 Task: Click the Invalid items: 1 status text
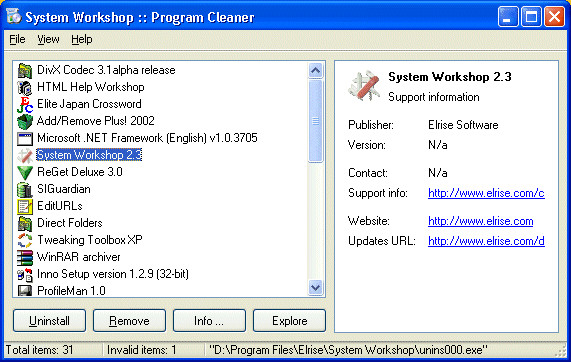[x=141, y=350]
